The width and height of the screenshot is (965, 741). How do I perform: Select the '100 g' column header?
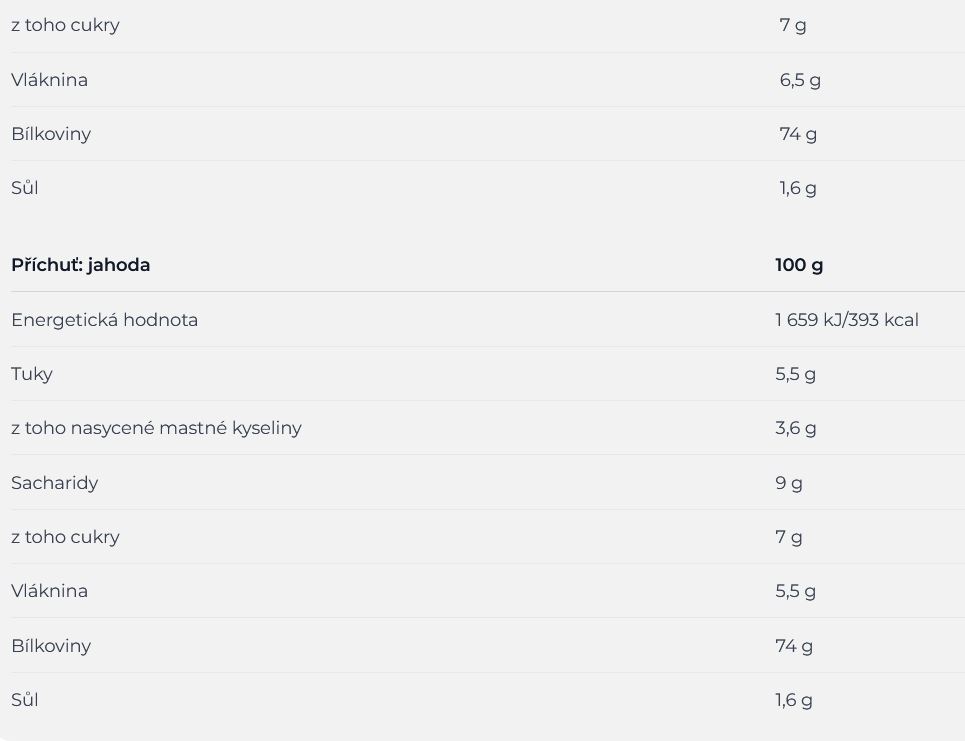point(799,265)
